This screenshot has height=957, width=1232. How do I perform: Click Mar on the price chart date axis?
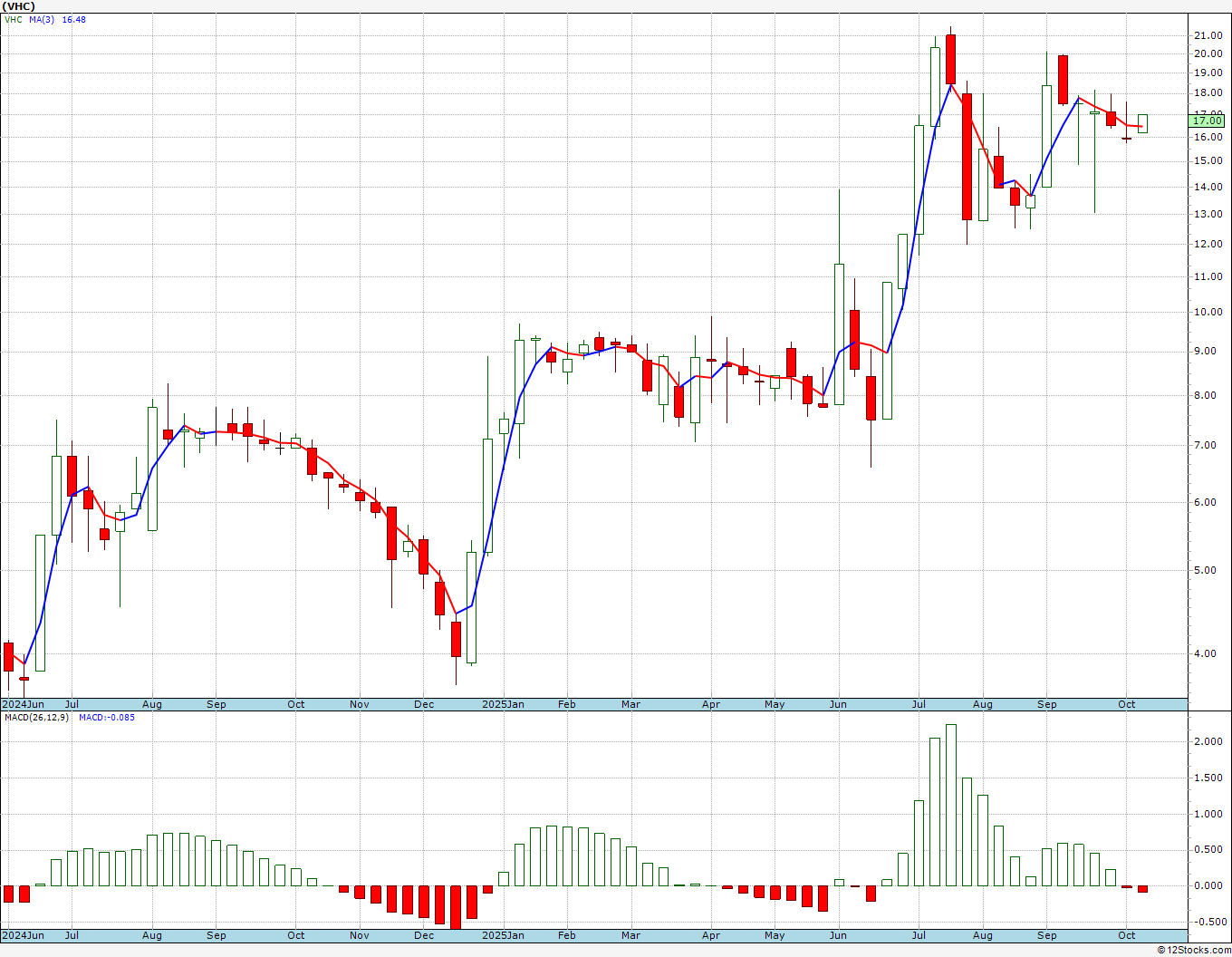pos(631,704)
